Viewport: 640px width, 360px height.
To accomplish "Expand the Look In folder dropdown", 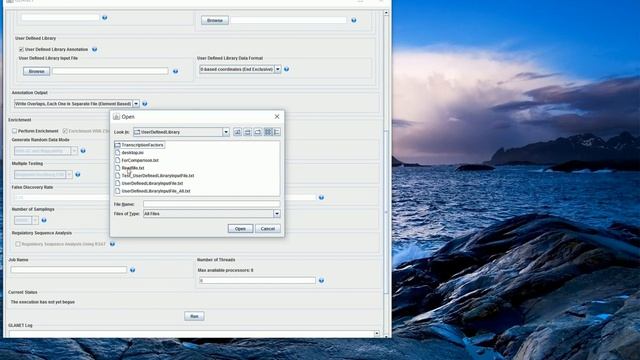I will click(226, 132).
